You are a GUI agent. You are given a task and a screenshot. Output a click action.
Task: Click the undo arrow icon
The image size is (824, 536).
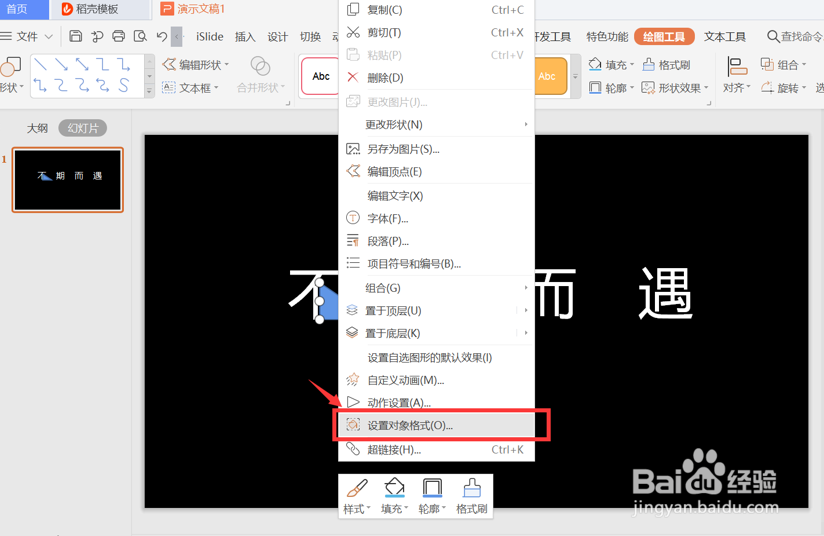[x=161, y=36]
